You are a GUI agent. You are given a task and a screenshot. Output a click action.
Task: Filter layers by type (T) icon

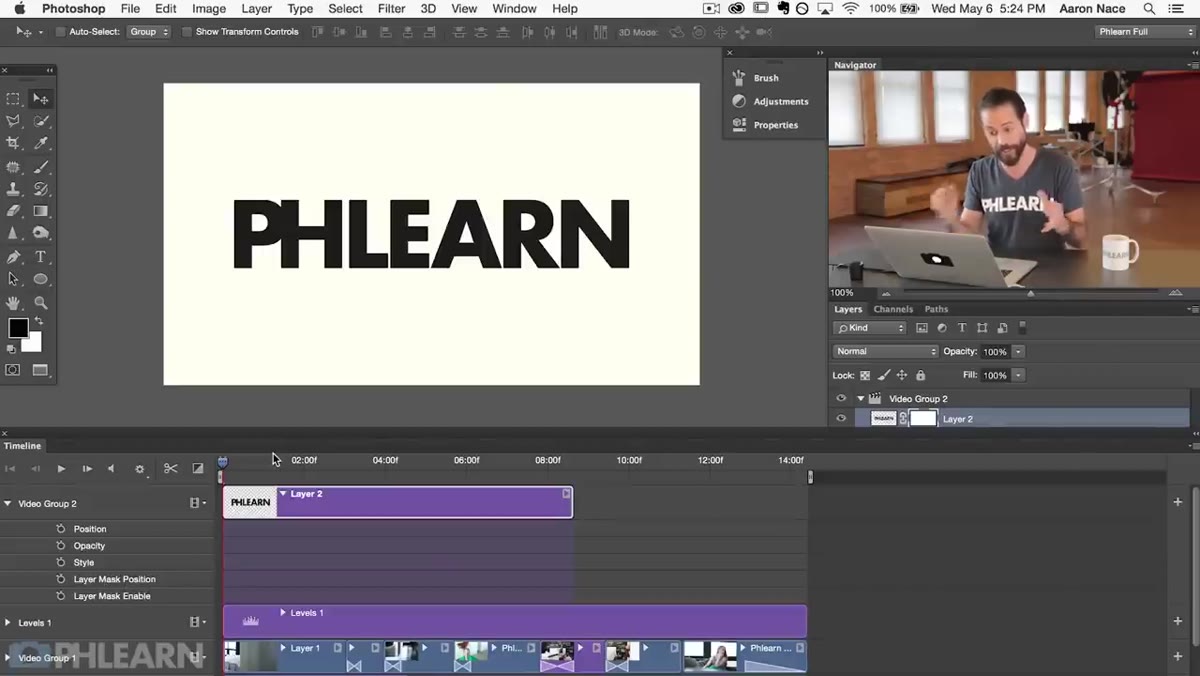coord(962,328)
